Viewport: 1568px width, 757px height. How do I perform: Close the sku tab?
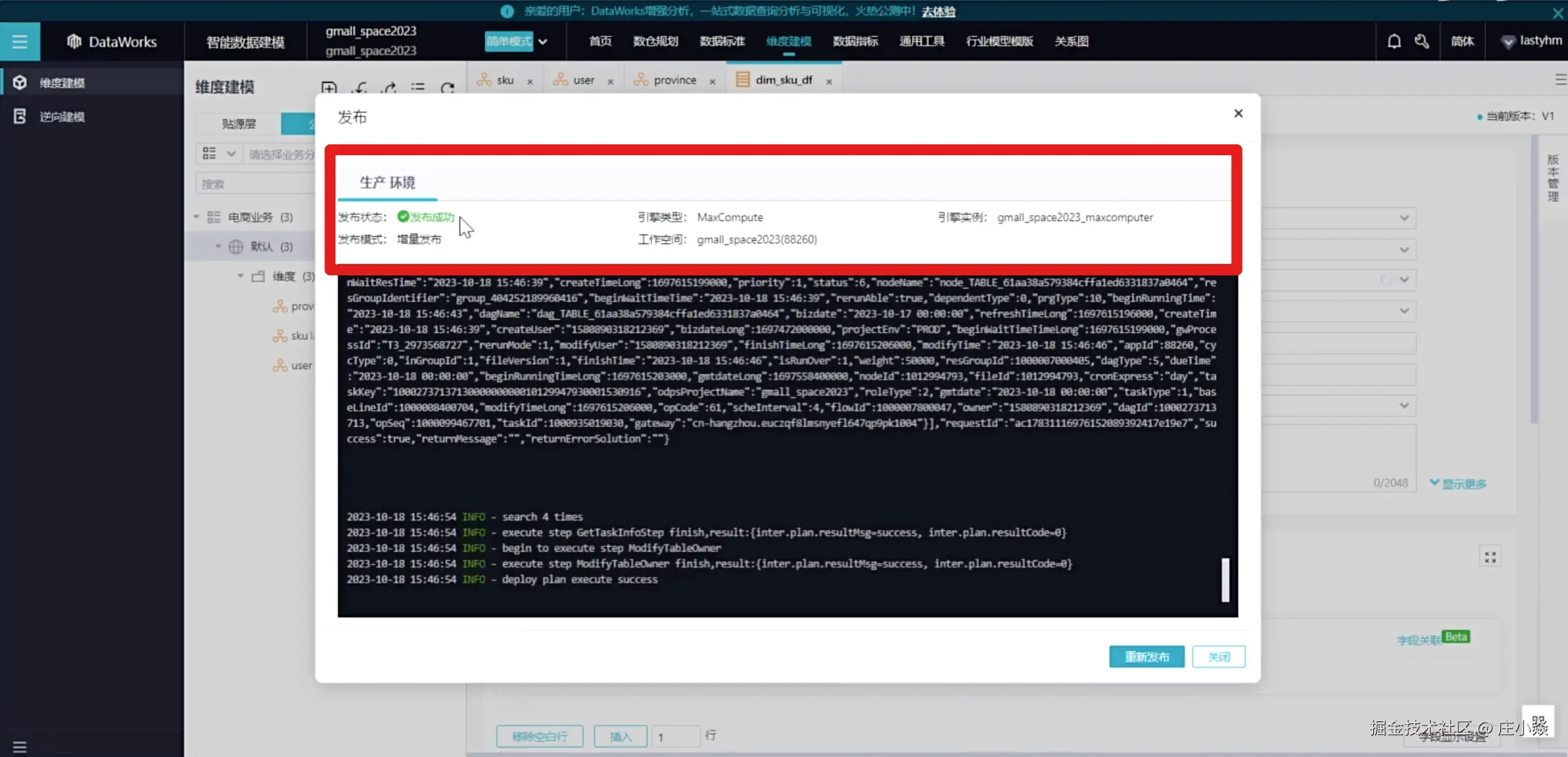530,81
